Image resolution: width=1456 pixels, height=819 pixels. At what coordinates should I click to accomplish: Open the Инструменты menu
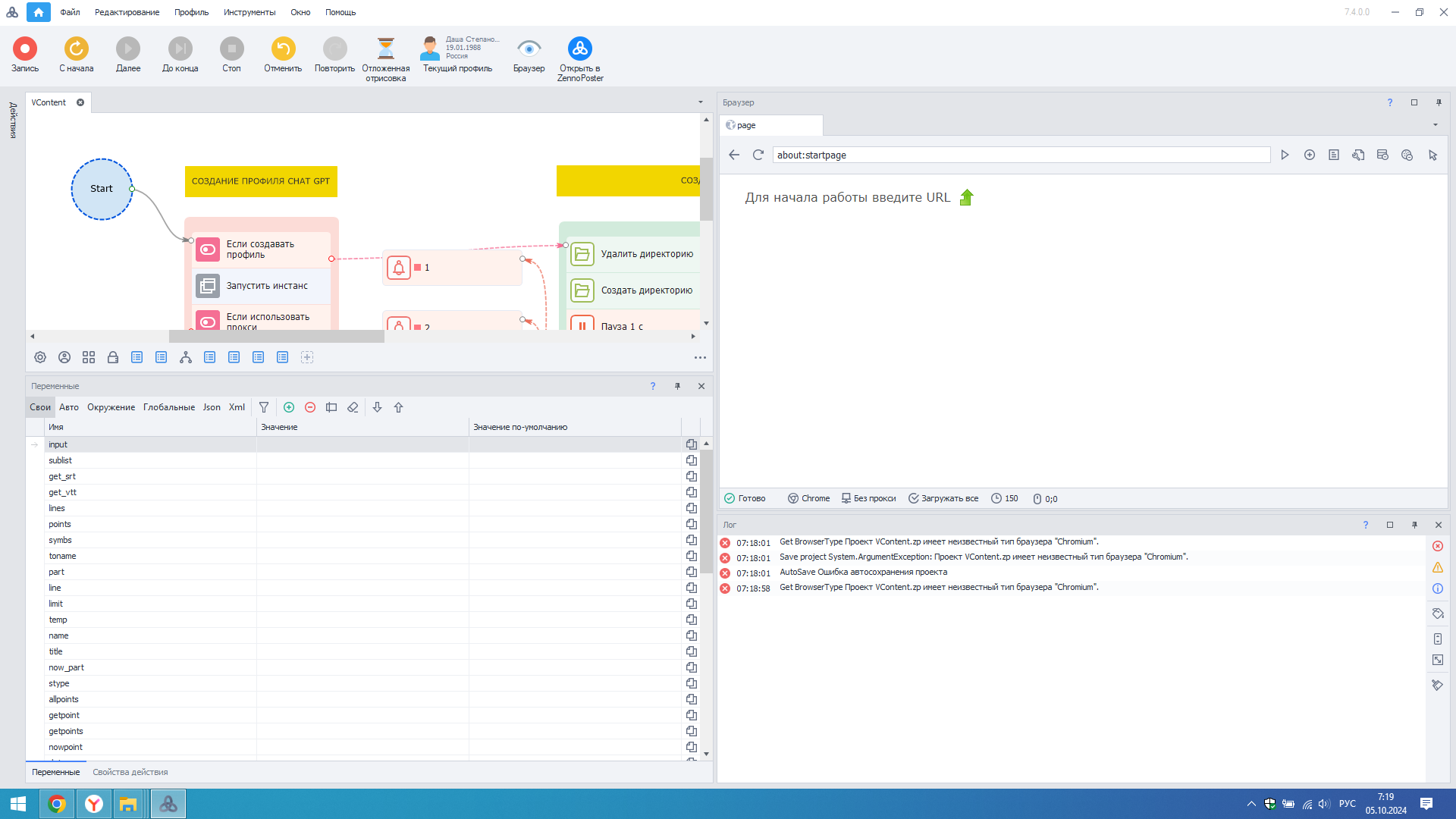click(x=249, y=12)
